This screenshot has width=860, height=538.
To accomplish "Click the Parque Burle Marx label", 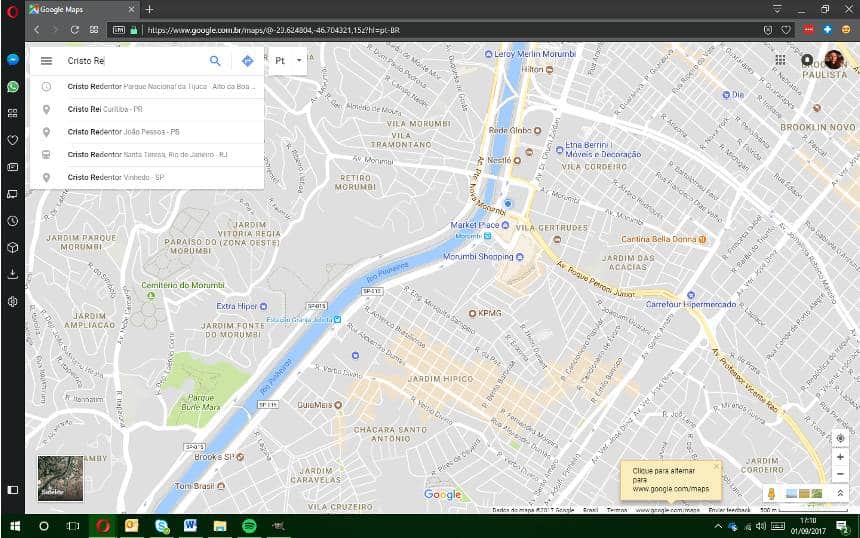I will point(201,402).
